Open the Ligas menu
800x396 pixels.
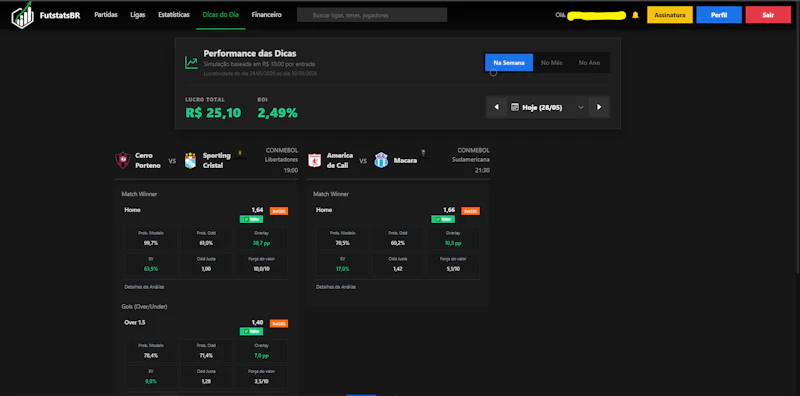coord(138,15)
